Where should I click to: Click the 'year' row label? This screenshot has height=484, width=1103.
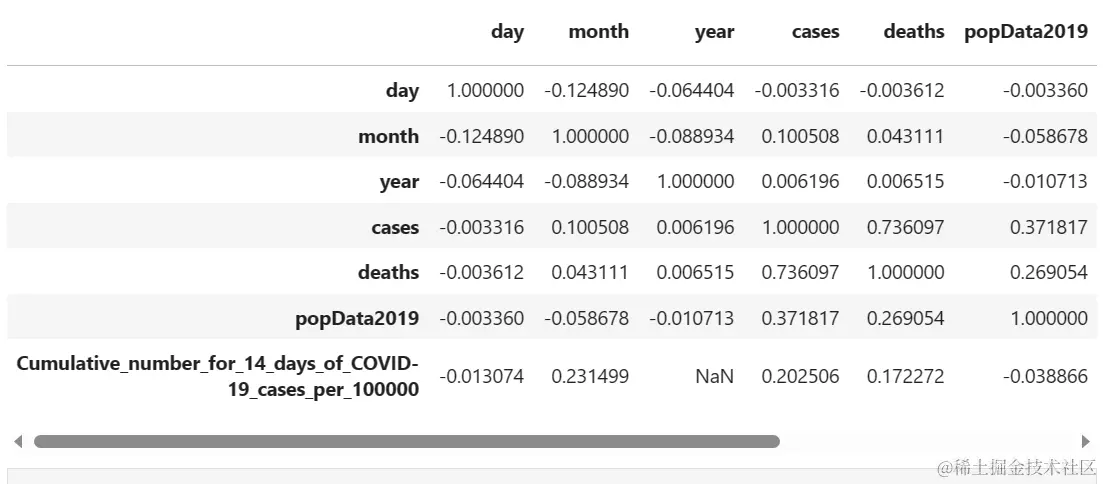pyautogui.click(x=399, y=182)
